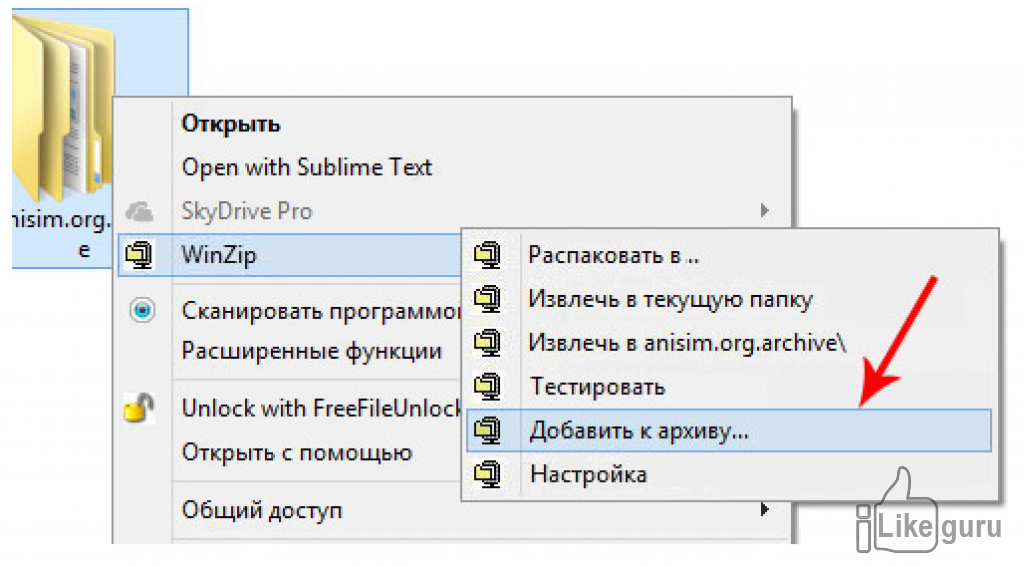Click WinZip icon beside Настройка
Screen dimensions: 1024x566
[487, 473]
